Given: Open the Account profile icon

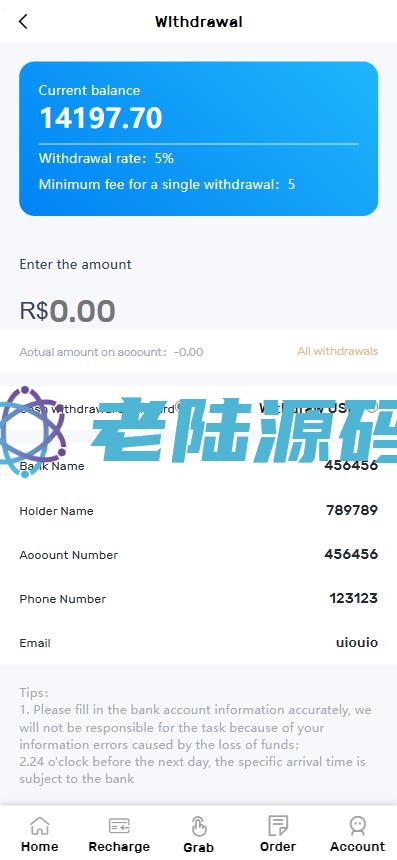Looking at the screenshot, I should [x=358, y=825].
